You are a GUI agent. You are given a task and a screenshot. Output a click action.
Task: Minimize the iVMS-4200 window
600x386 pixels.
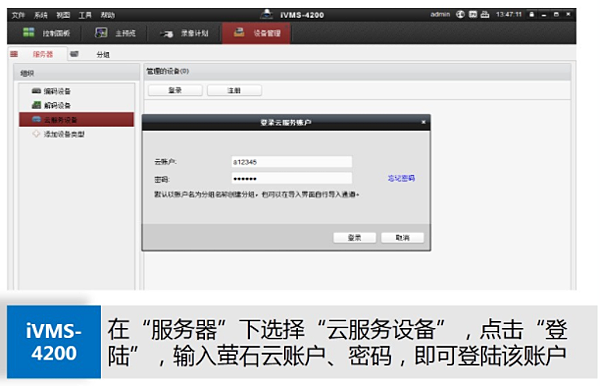(544, 15)
